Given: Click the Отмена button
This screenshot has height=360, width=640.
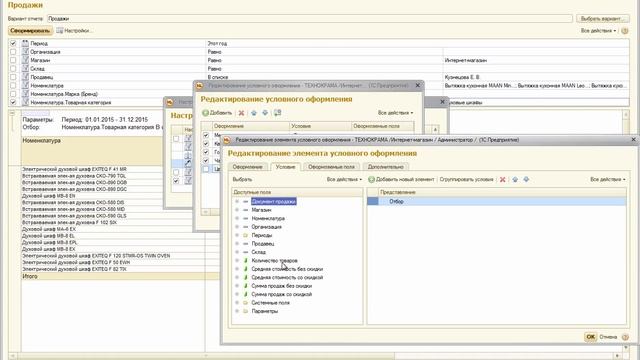Looking at the screenshot, I should click(x=608, y=337).
